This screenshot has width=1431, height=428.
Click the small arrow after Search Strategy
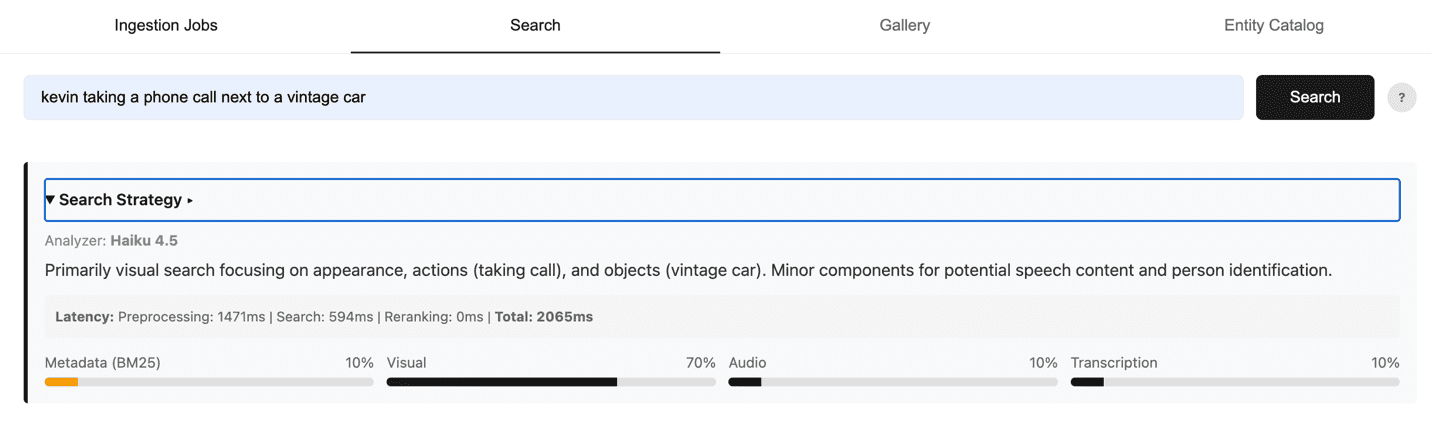pos(190,201)
